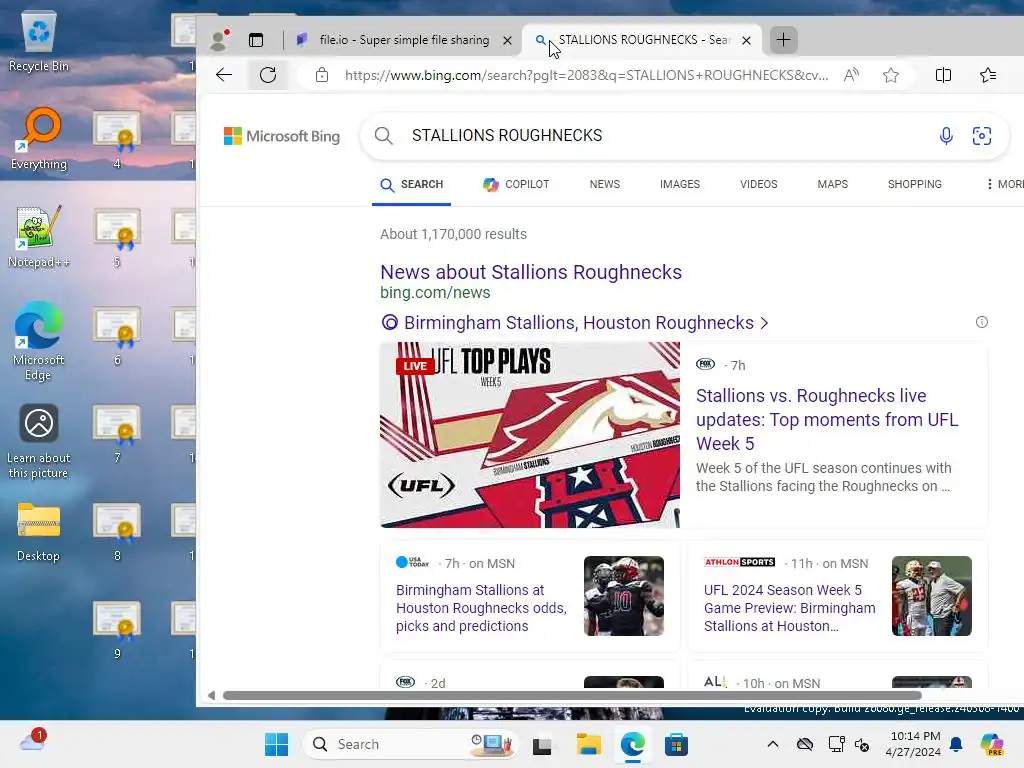Open visual search camera icon
Screen dimensions: 1024x768
(982, 135)
